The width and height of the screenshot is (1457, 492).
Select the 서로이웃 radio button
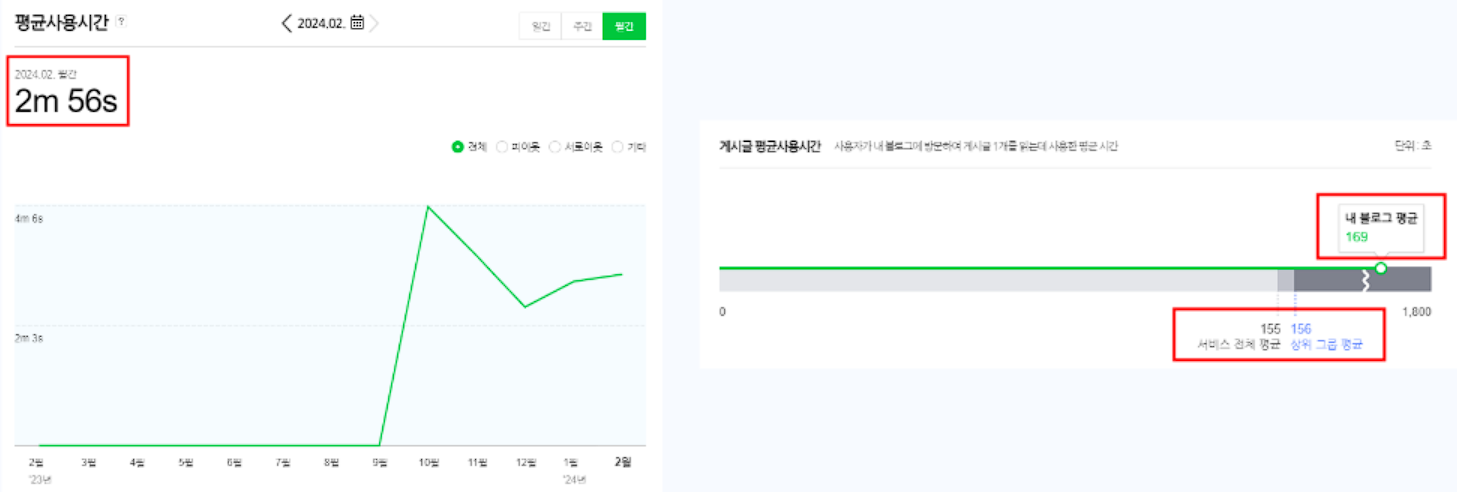(555, 147)
